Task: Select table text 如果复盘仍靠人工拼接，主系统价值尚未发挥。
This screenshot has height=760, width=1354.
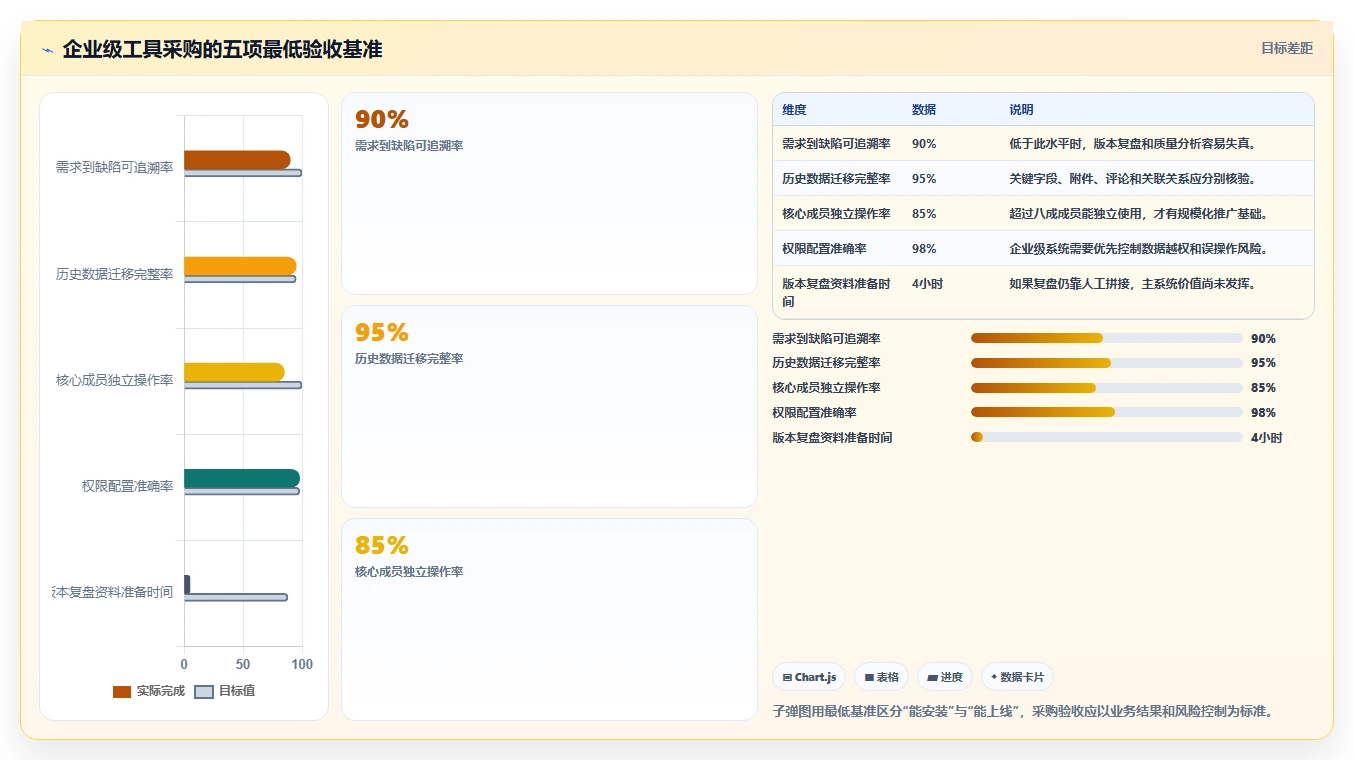Action: pyautogui.click(x=1132, y=284)
